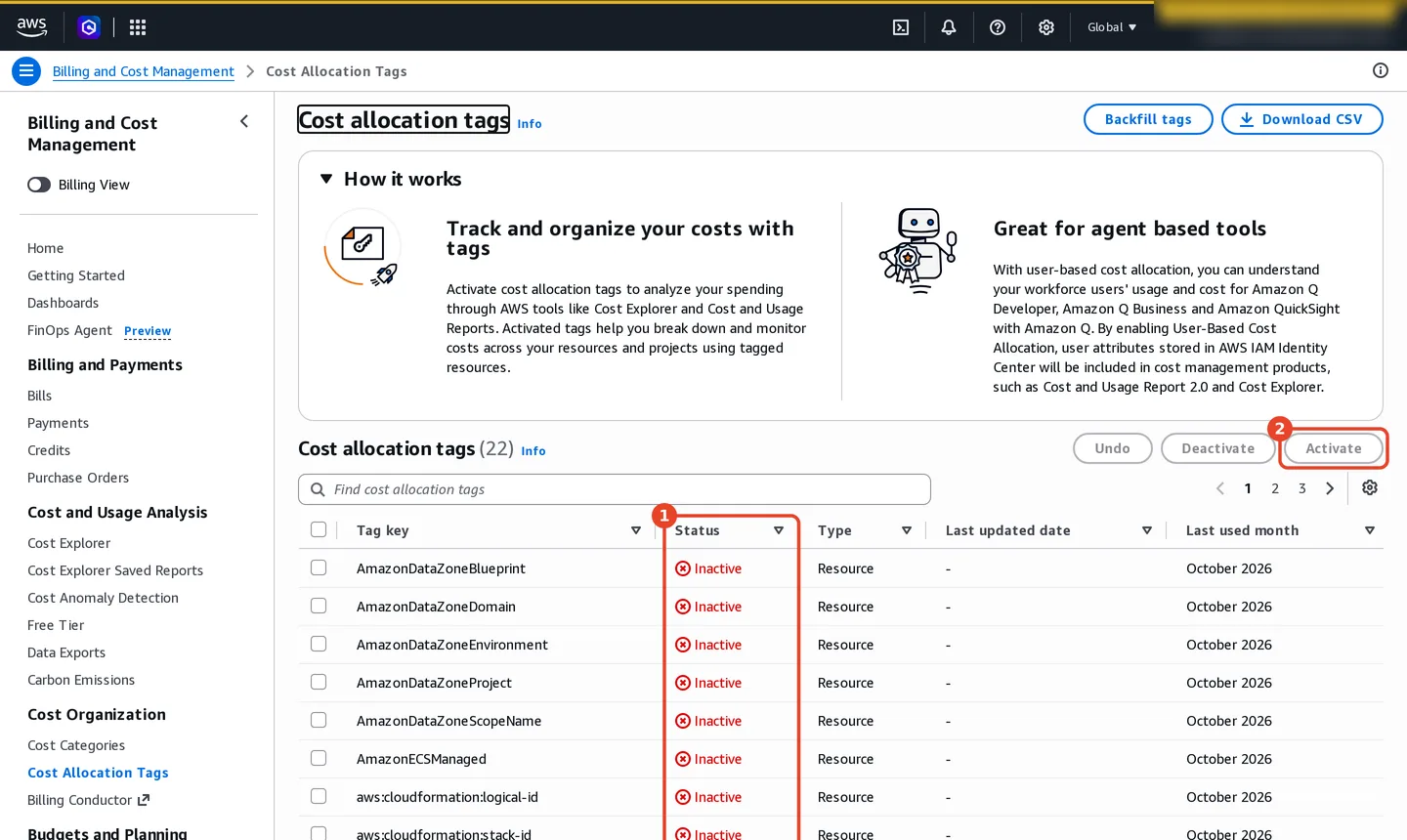Open the Status column filter arrow
This screenshot has height=840, width=1407.
[x=779, y=530]
